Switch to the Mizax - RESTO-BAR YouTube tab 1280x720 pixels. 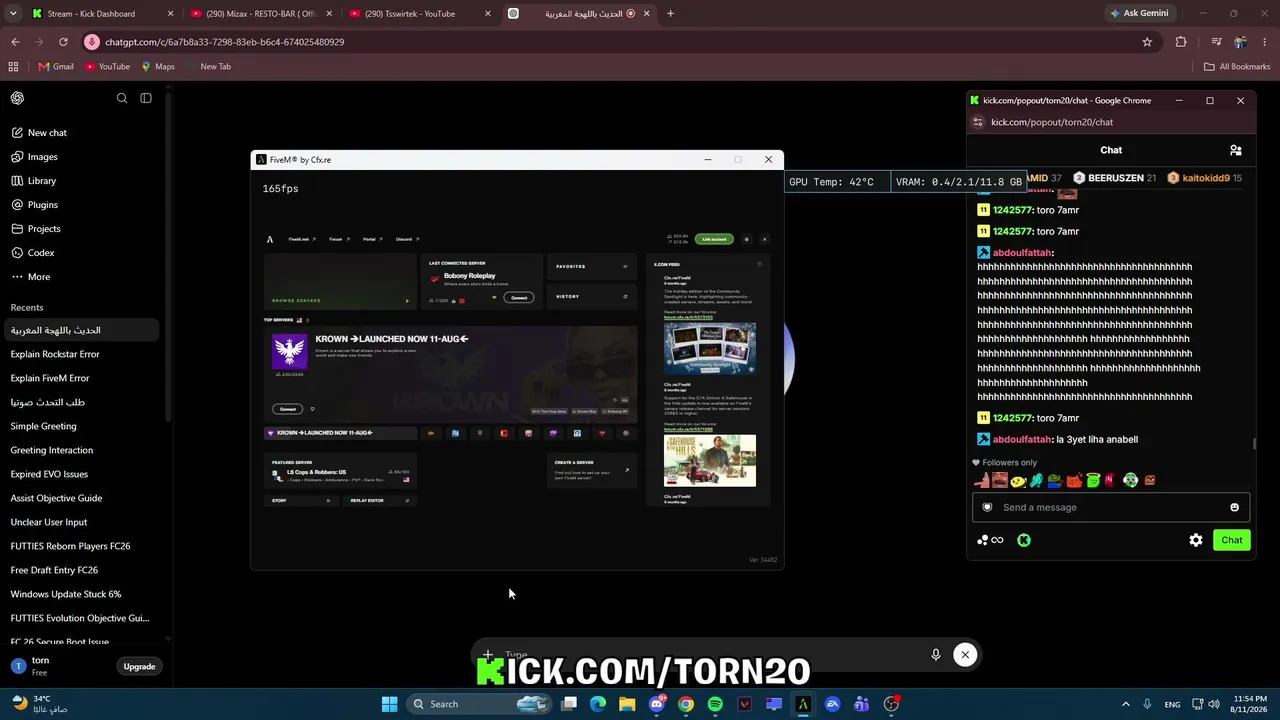coord(261,14)
